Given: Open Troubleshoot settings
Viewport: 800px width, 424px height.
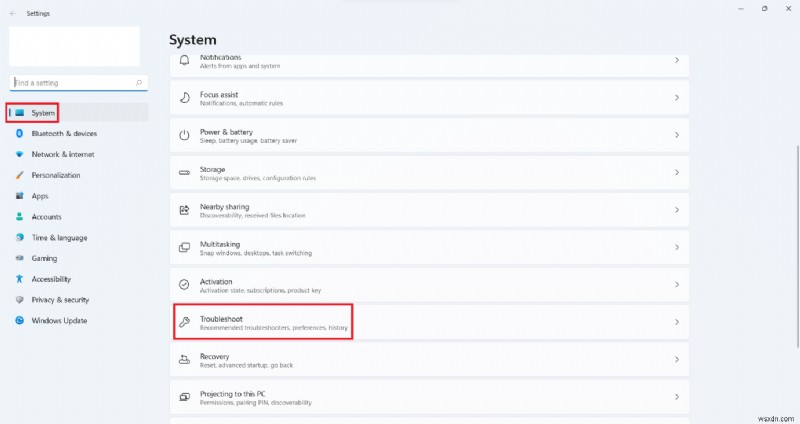Looking at the screenshot, I should pyautogui.click(x=429, y=322).
